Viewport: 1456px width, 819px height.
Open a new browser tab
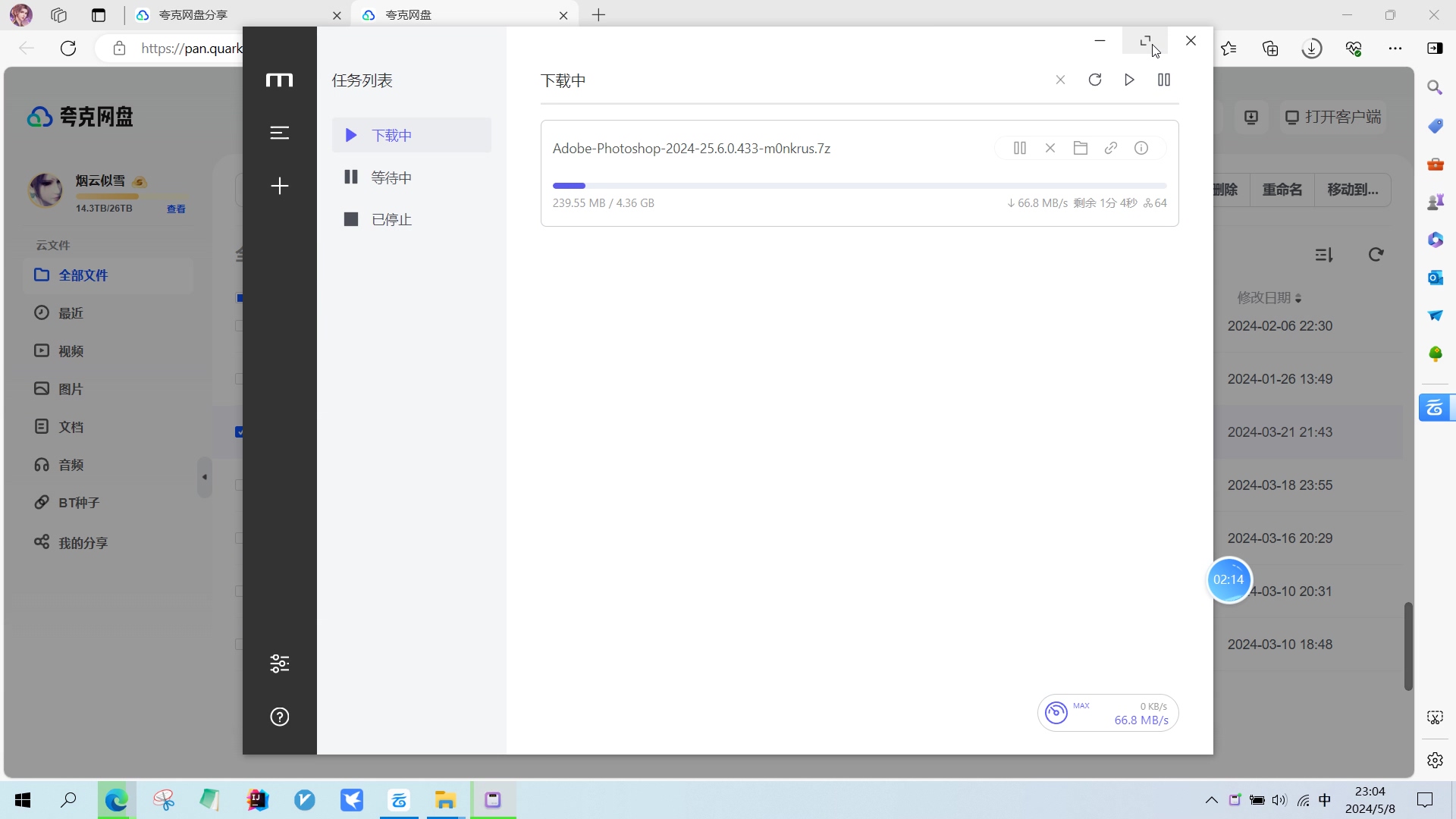click(598, 15)
